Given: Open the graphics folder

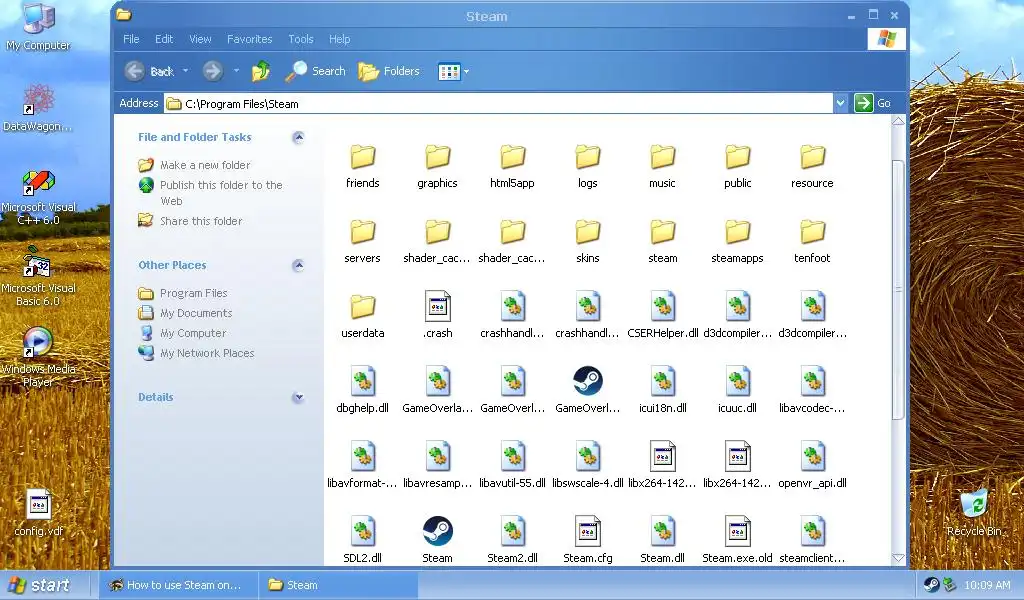Looking at the screenshot, I should pyautogui.click(x=438, y=166).
